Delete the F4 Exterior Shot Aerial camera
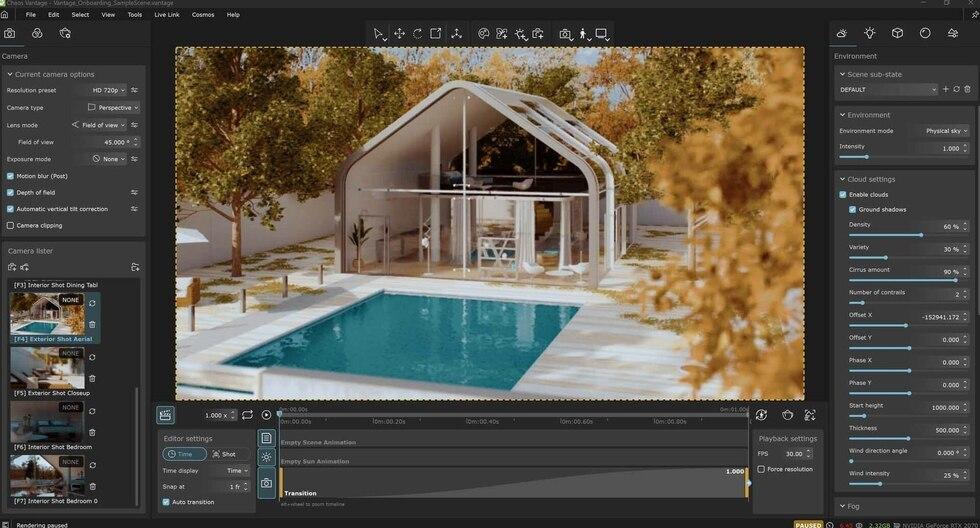The width and height of the screenshot is (980, 528). [92, 324]
